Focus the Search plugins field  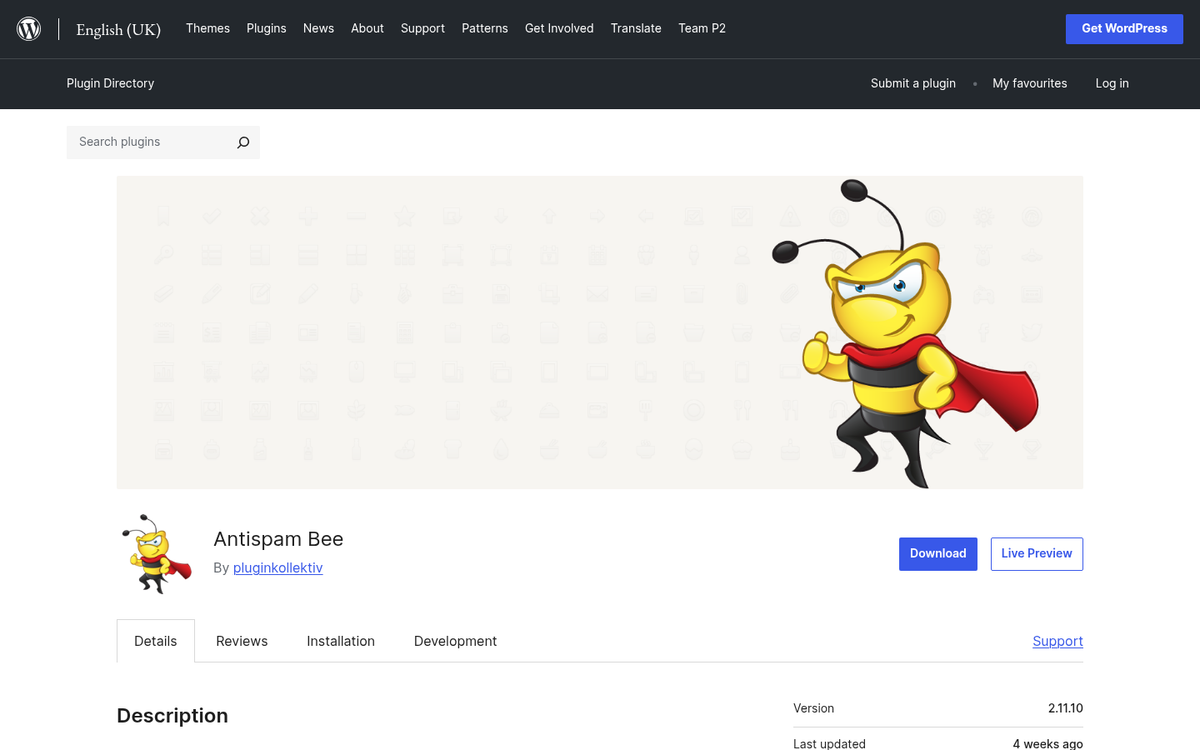tap(150, 142)
